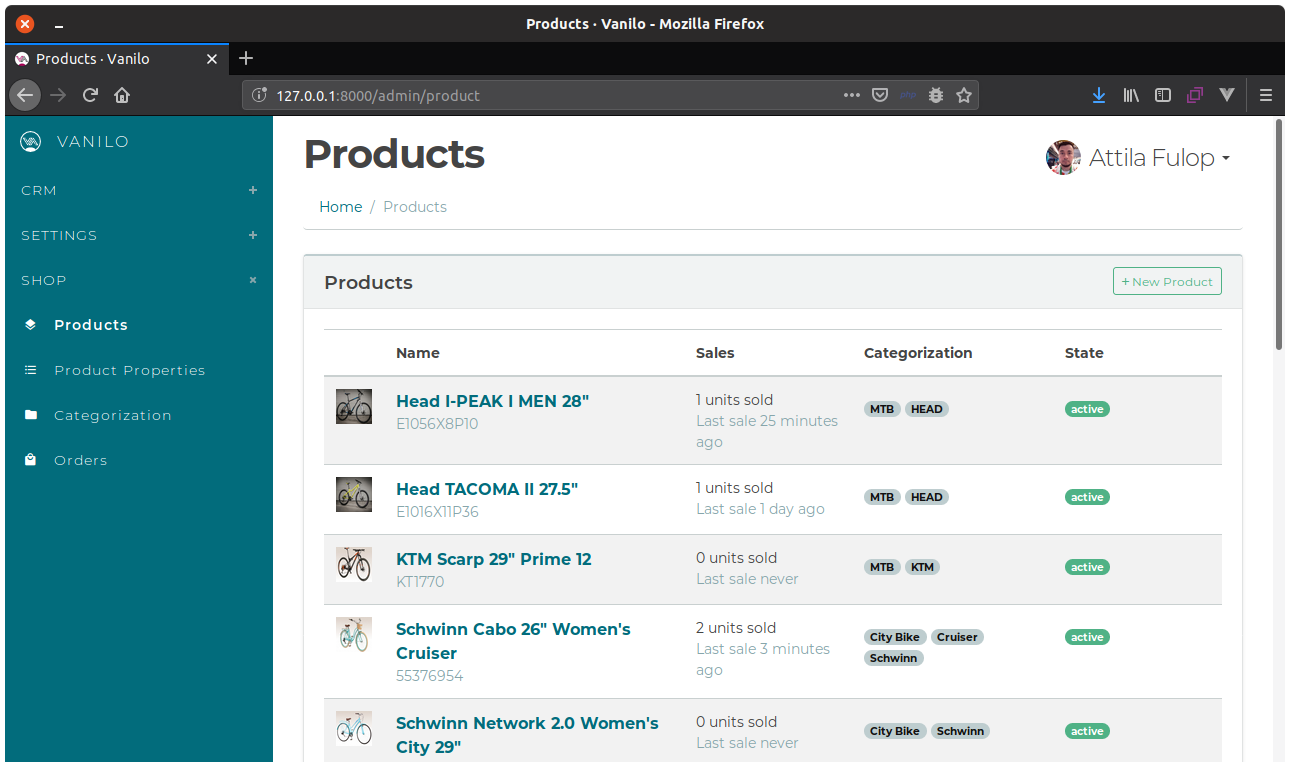Click active badge in KTM Scarp row
This screenshot has width=1294, height=771.
pos(1087,567)
